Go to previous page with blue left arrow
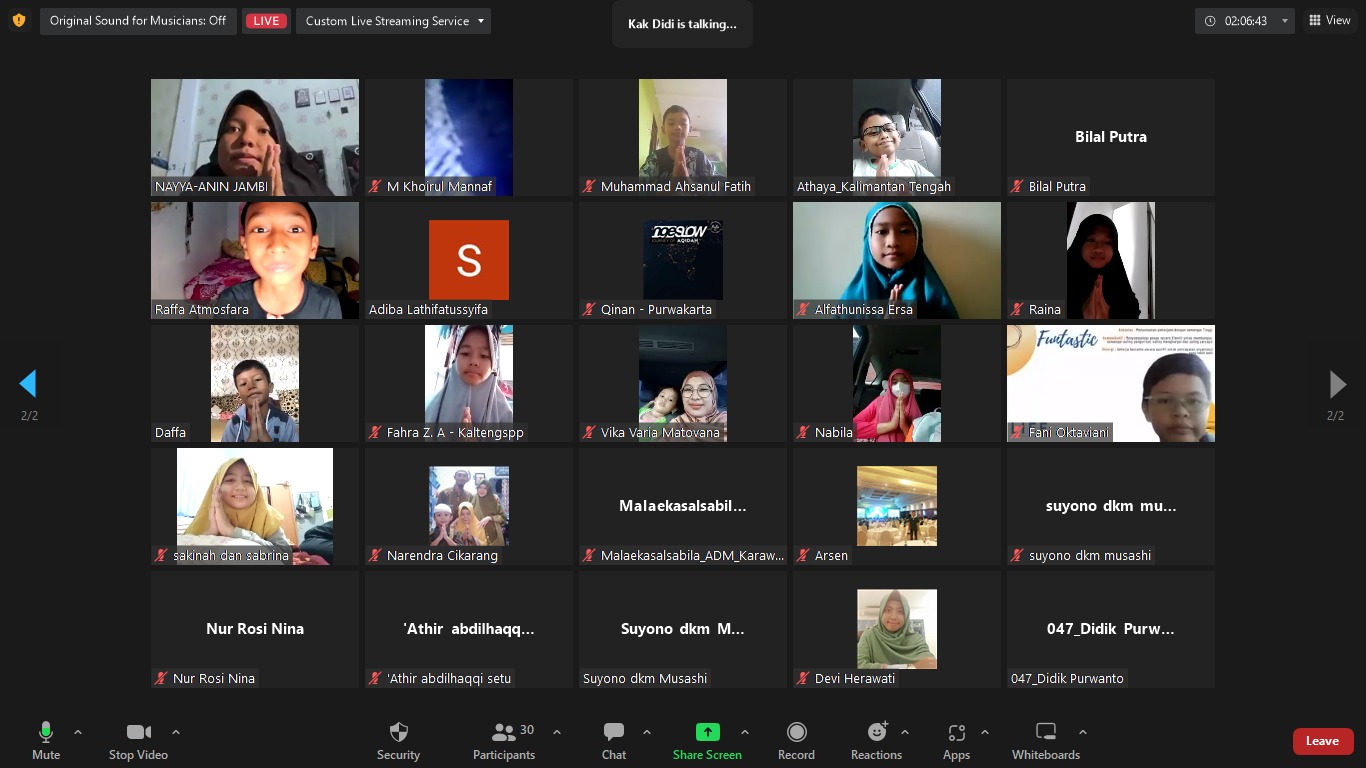This screenshot has height=768, width=1366. (x=28, y=384)
